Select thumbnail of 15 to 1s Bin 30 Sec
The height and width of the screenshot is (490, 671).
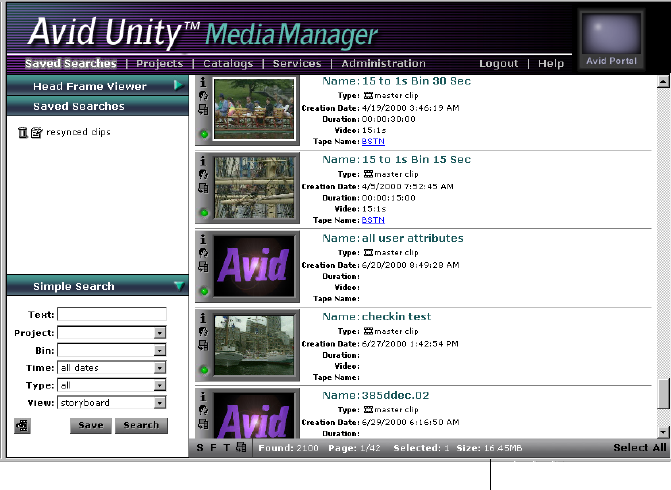[x=254, y=109]
